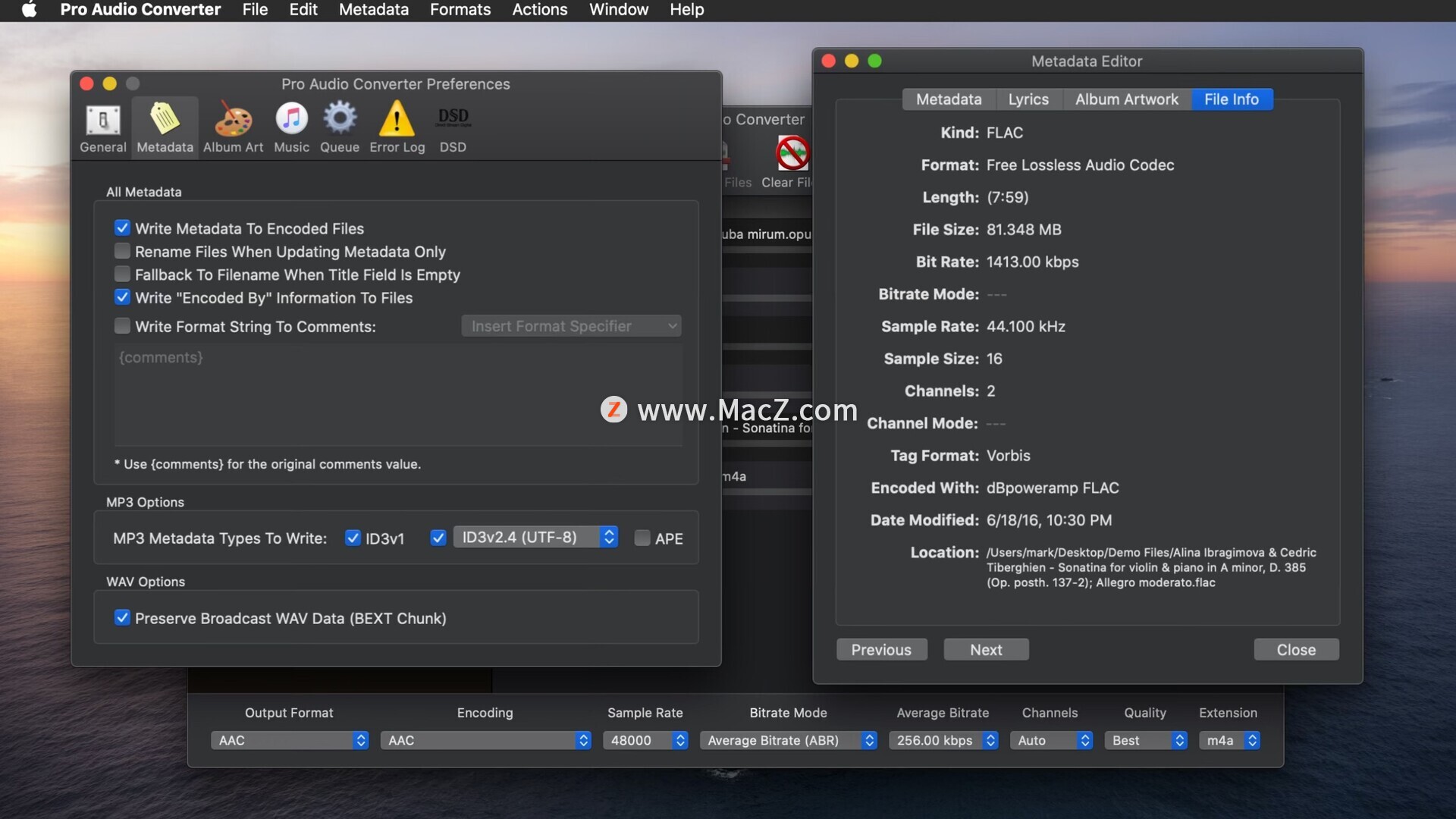Open General preferences pane
The image size is (1456, 819).
point(103,127)
